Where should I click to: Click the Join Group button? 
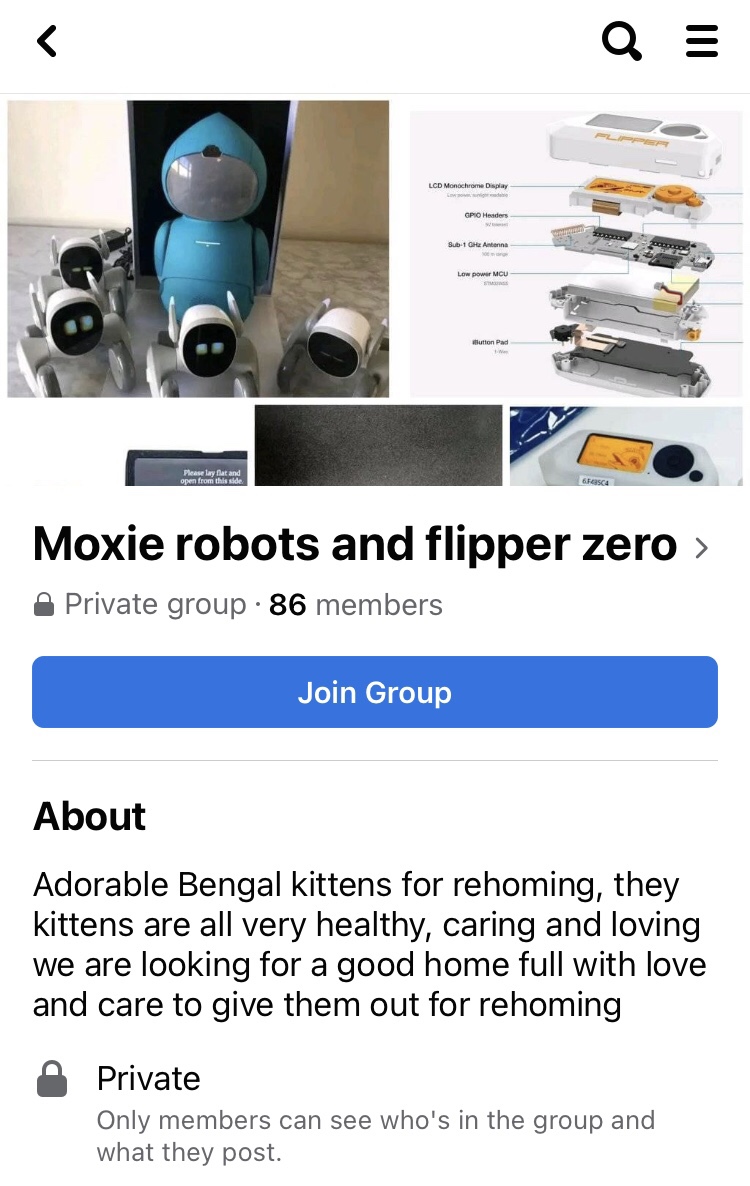click(375, 692)
